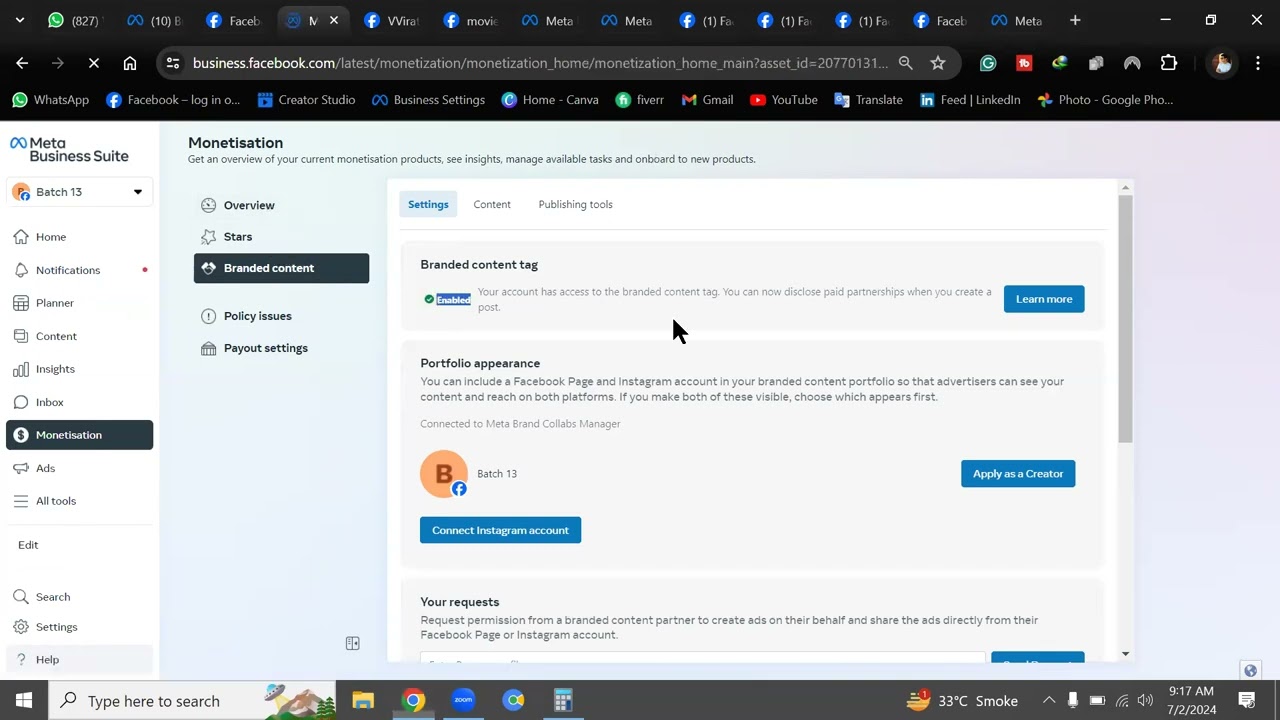Open the WhatsApp bookmark
The image size is (1280, 720).
[50, 100]
